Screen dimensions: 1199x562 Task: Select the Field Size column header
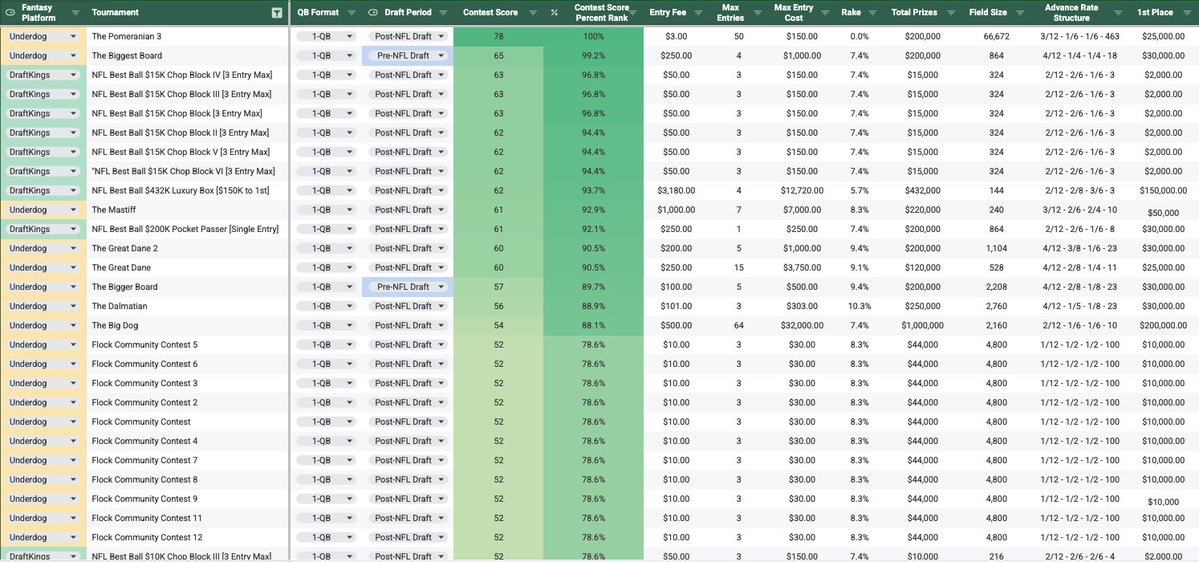pyautogui.click(x=989, y=12)
